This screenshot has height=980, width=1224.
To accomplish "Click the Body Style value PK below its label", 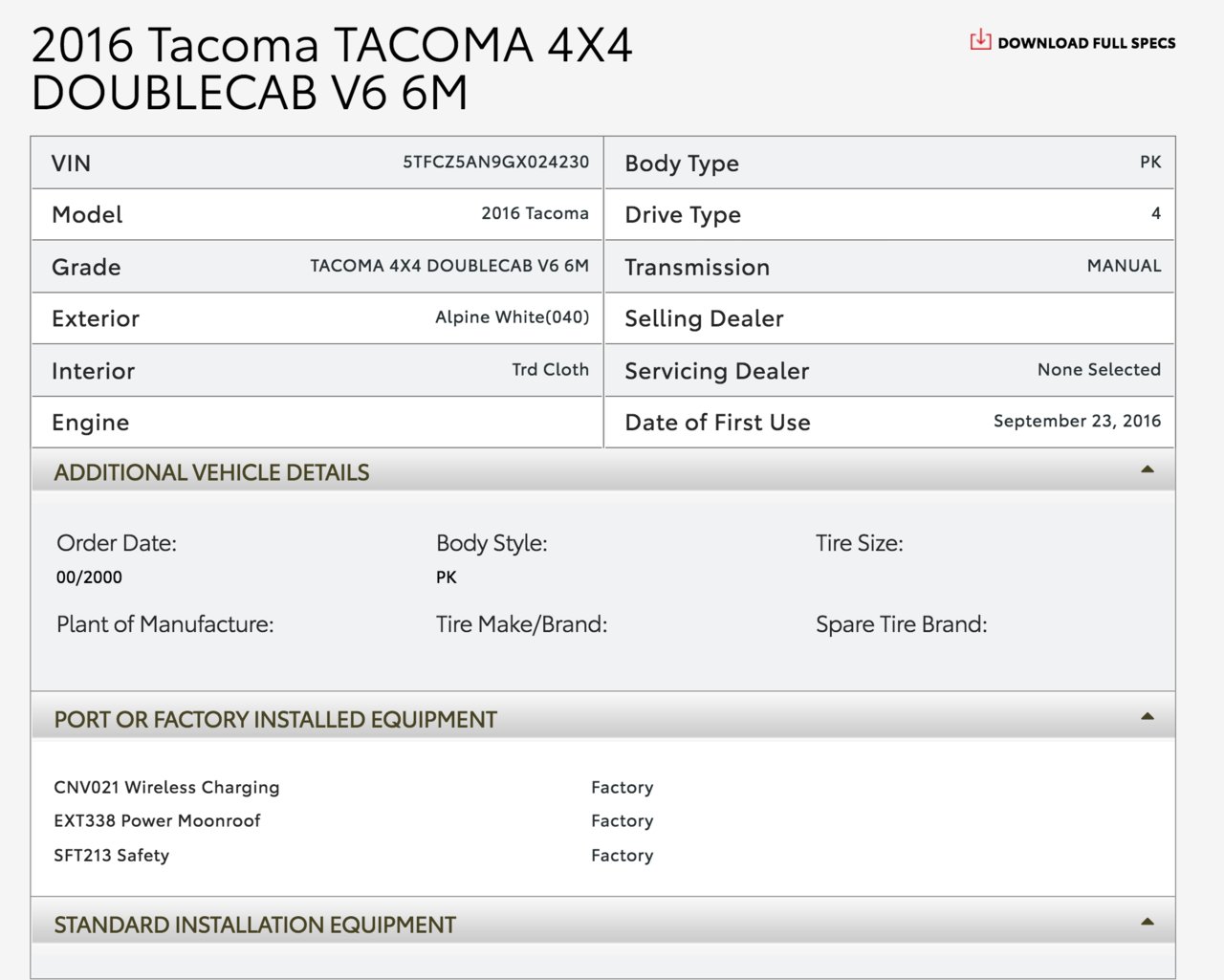I will pyautogui.click(x=447, y=577).
